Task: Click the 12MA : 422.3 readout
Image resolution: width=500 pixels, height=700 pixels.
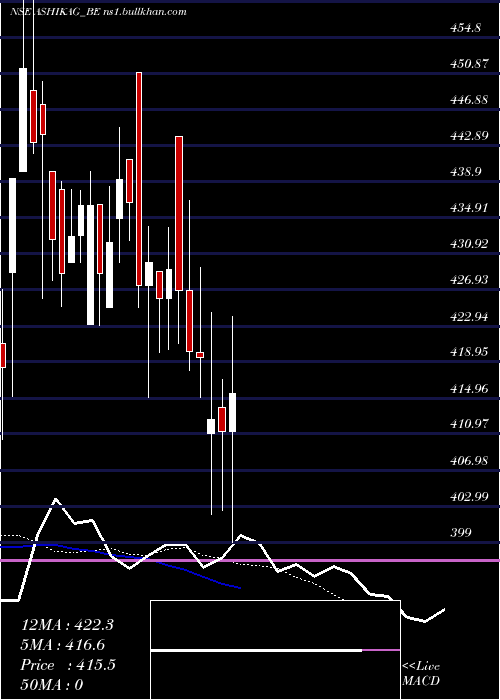Action: point(67,625)
